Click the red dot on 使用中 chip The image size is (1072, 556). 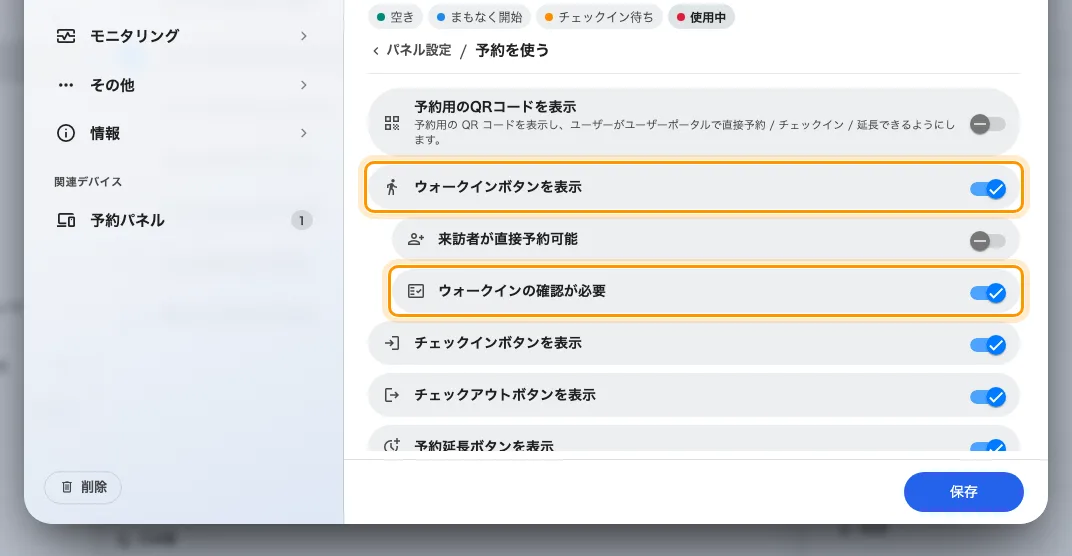point(680,17)
